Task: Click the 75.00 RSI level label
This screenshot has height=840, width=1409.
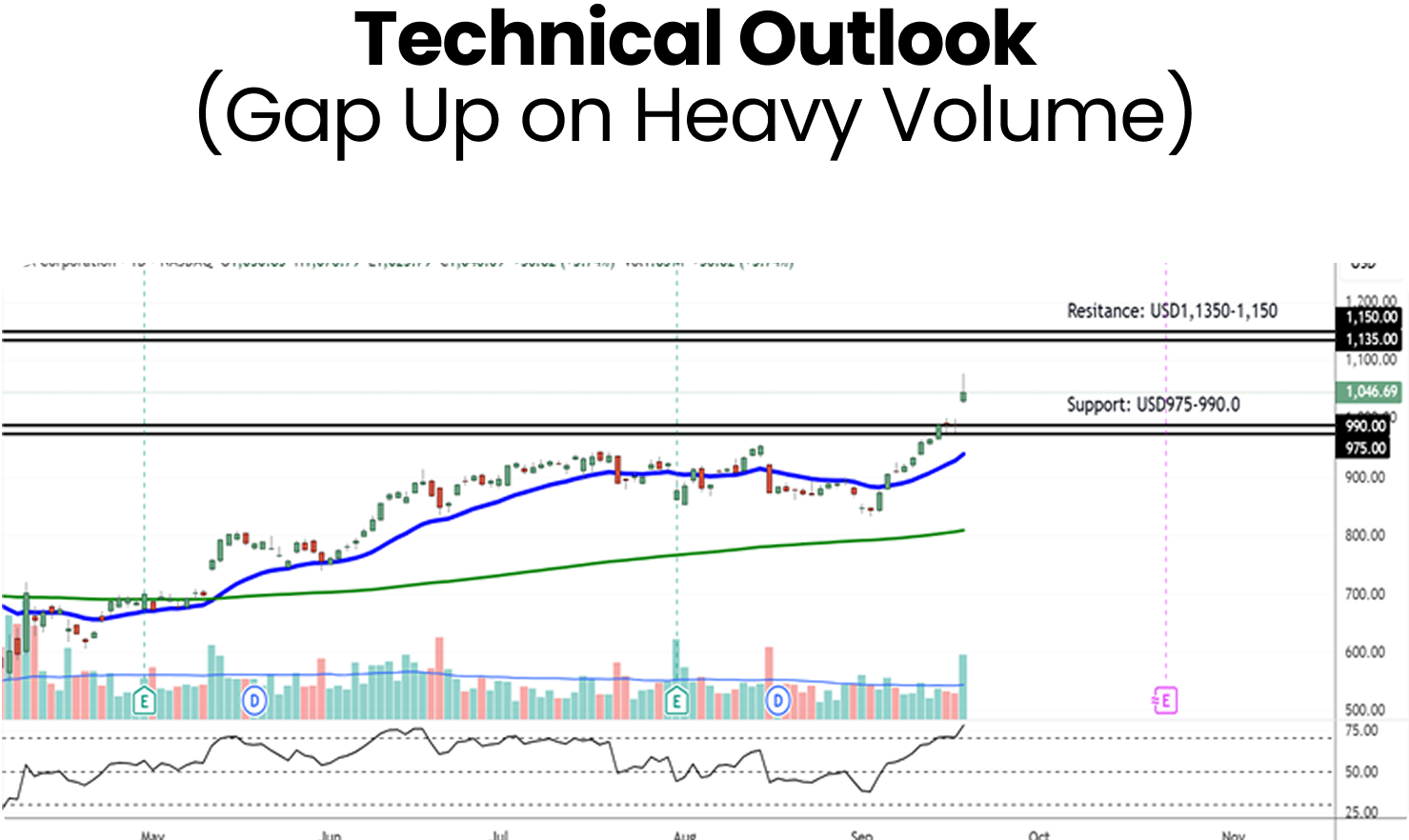Action: click(x=1361, y=730)
